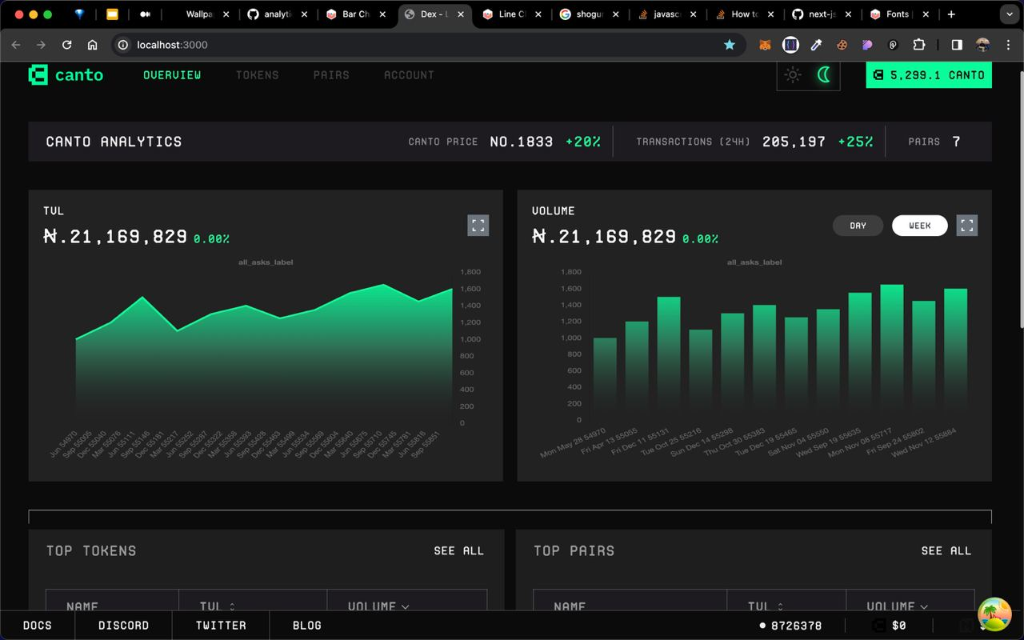Sort Top Tokens by Volume

378,606
